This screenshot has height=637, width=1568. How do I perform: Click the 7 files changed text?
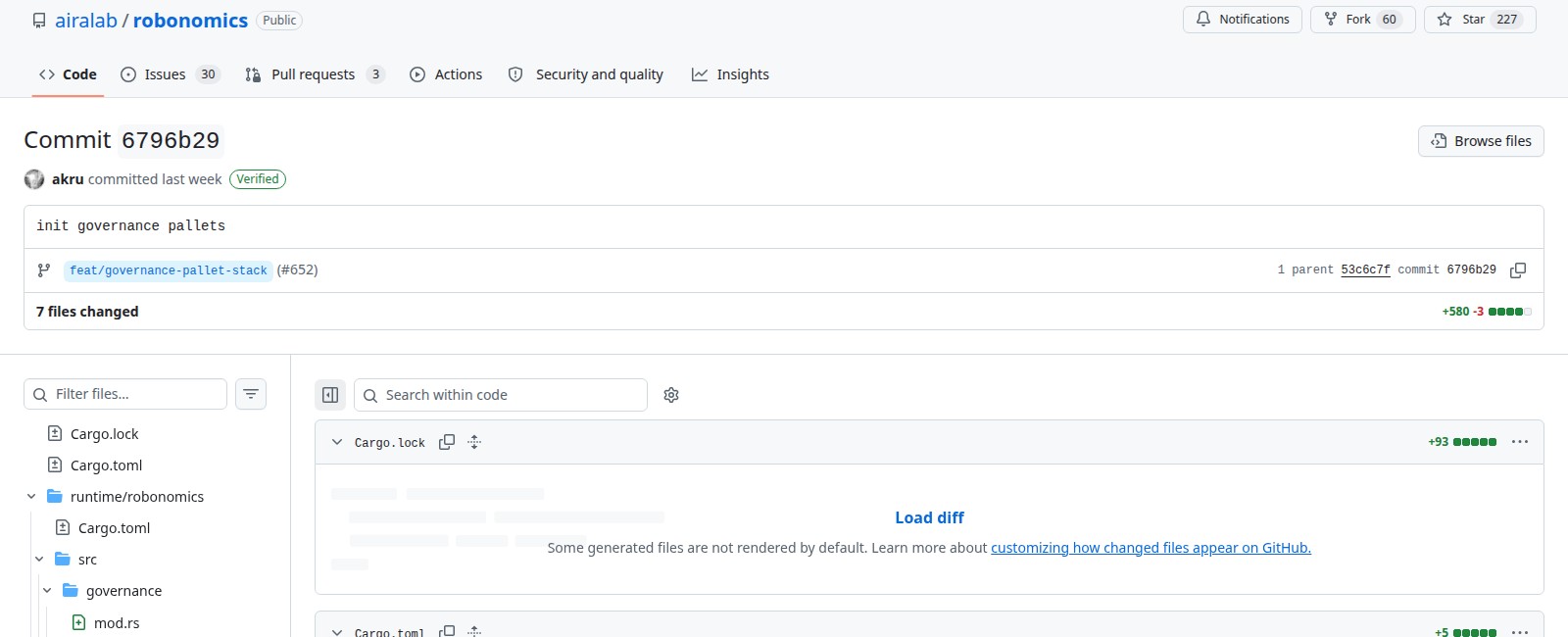pos(87,312)
